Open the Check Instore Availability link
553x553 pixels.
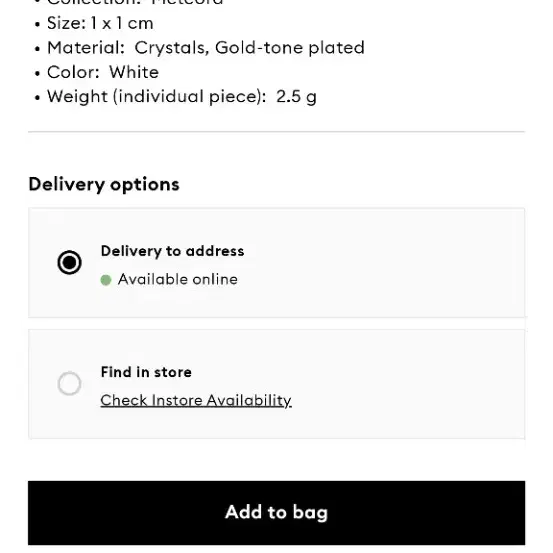(x=196, y=401)
